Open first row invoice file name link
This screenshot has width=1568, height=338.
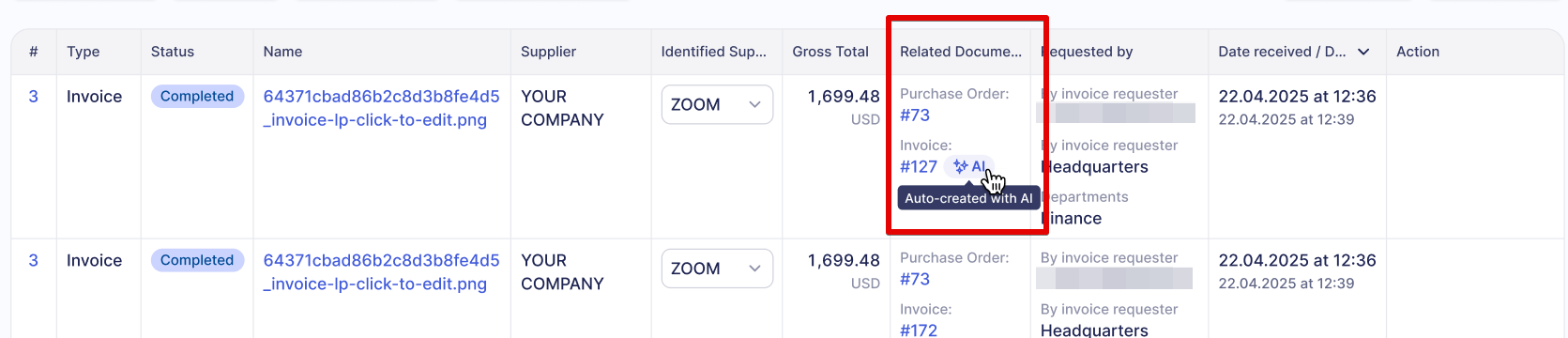pos(381,108)
